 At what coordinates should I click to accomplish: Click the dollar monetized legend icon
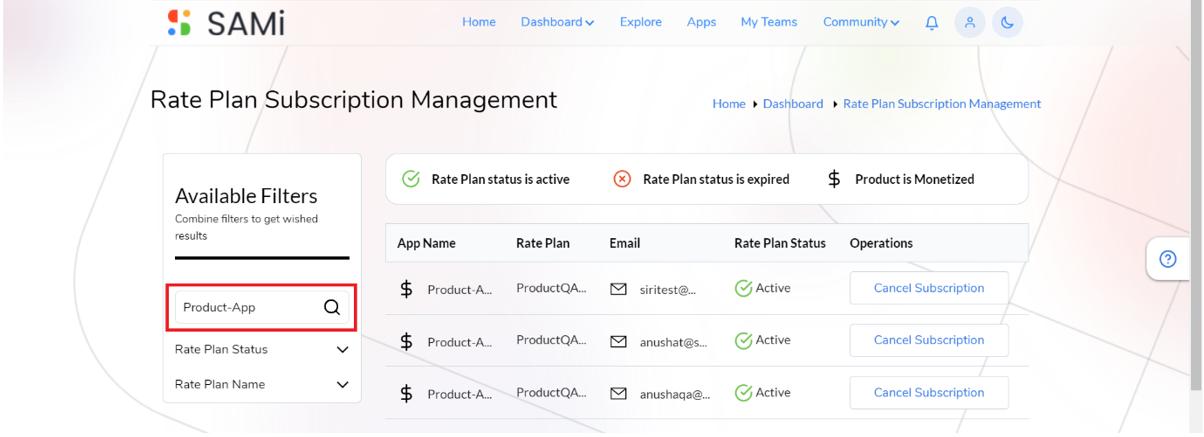tap(834, 179)
